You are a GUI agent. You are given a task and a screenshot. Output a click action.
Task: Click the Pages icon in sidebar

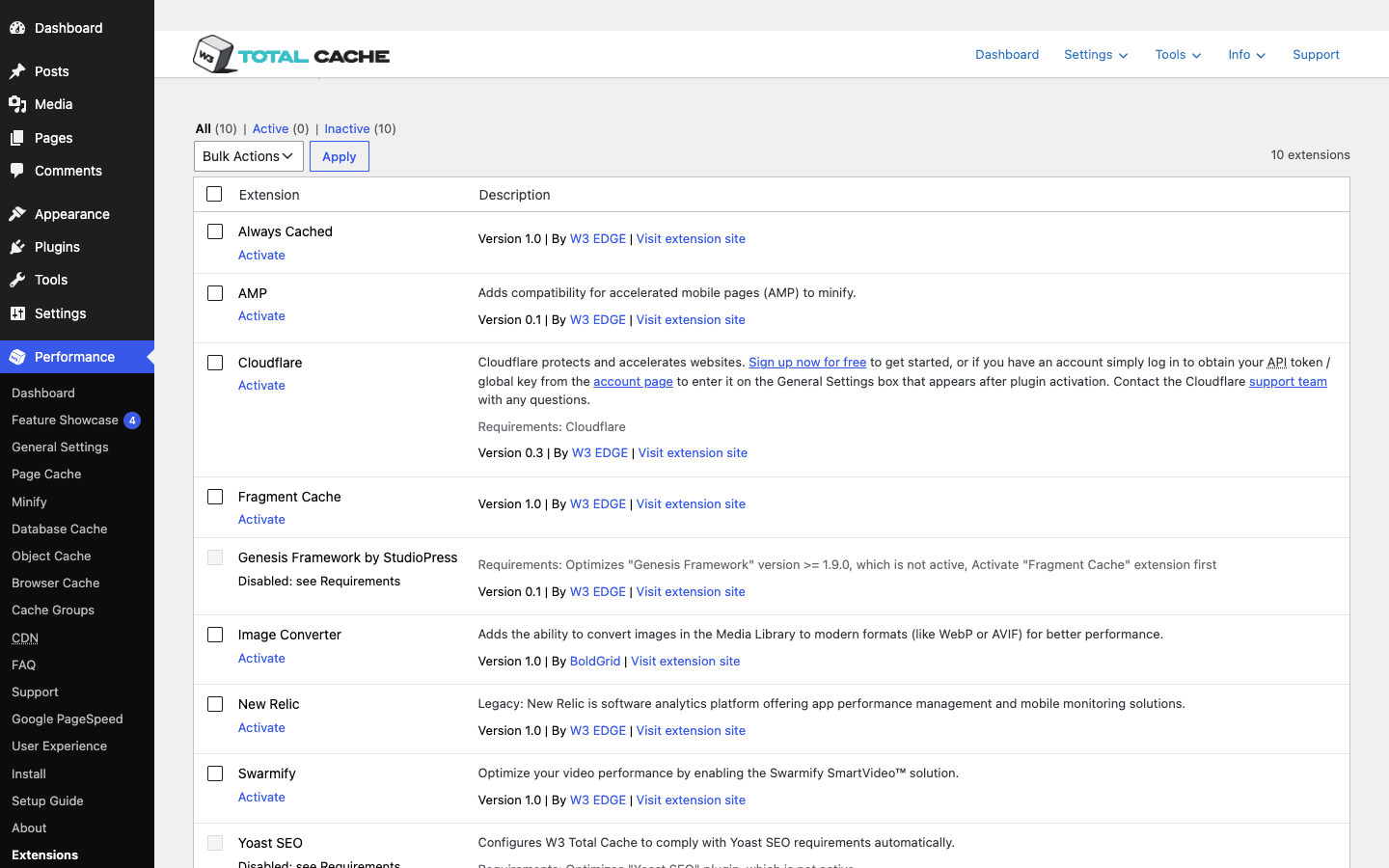tap(17, 138)
